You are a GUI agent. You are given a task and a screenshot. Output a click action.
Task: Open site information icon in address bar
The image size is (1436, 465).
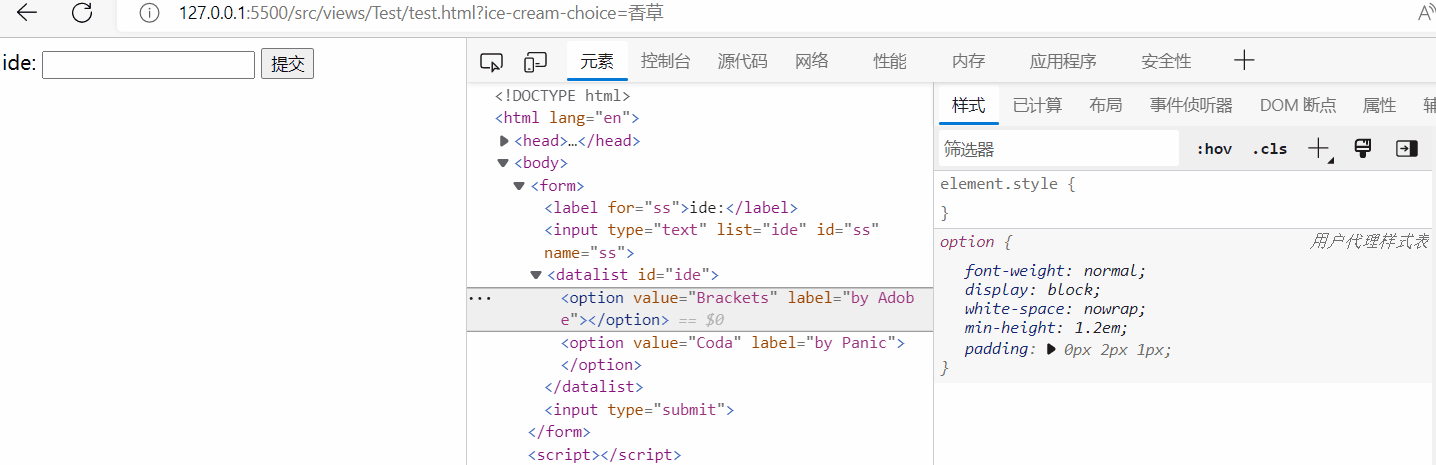(x=149, y=13)
